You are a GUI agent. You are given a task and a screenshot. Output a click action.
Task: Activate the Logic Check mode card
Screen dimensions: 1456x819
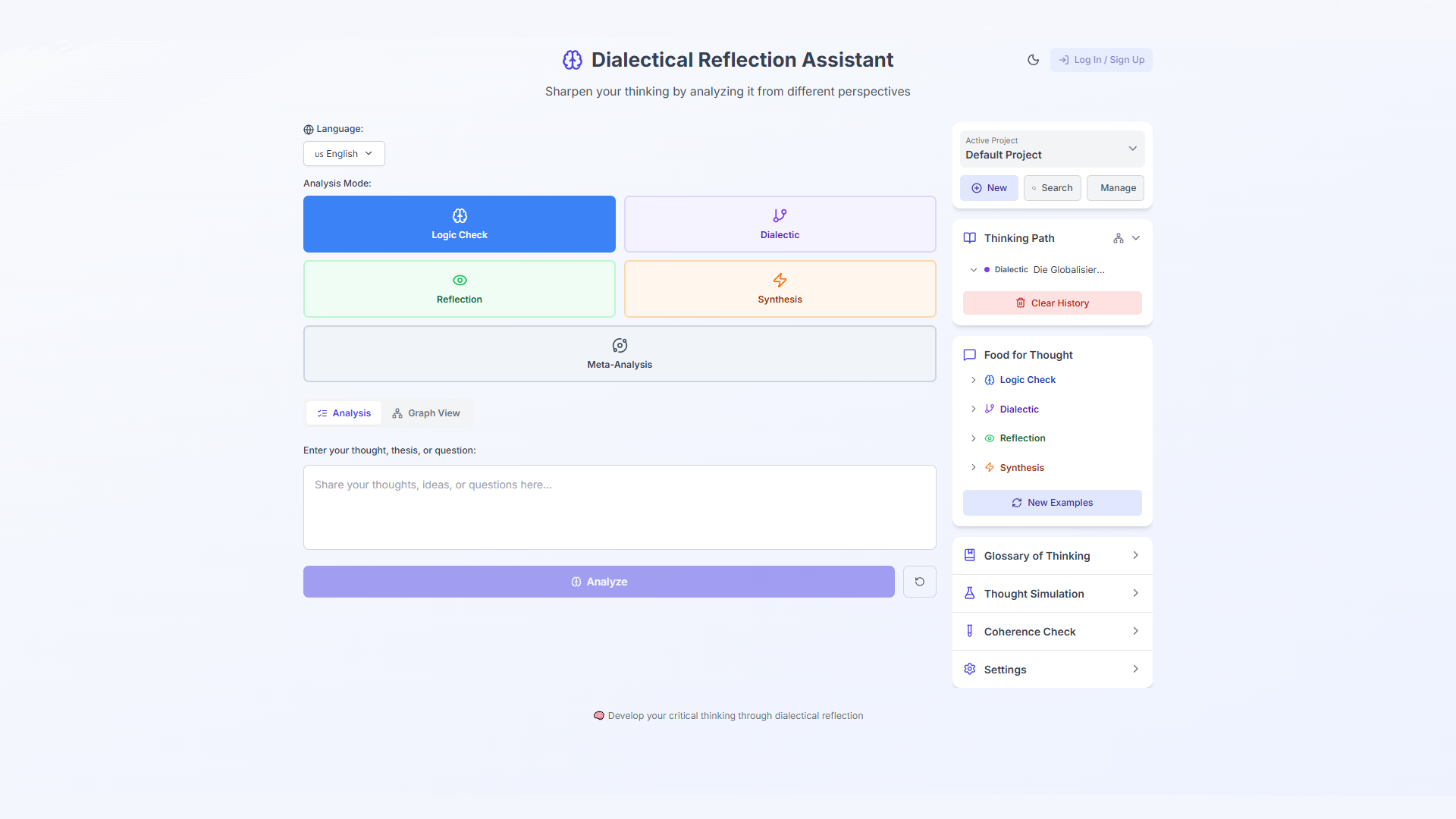pos(459,224)
